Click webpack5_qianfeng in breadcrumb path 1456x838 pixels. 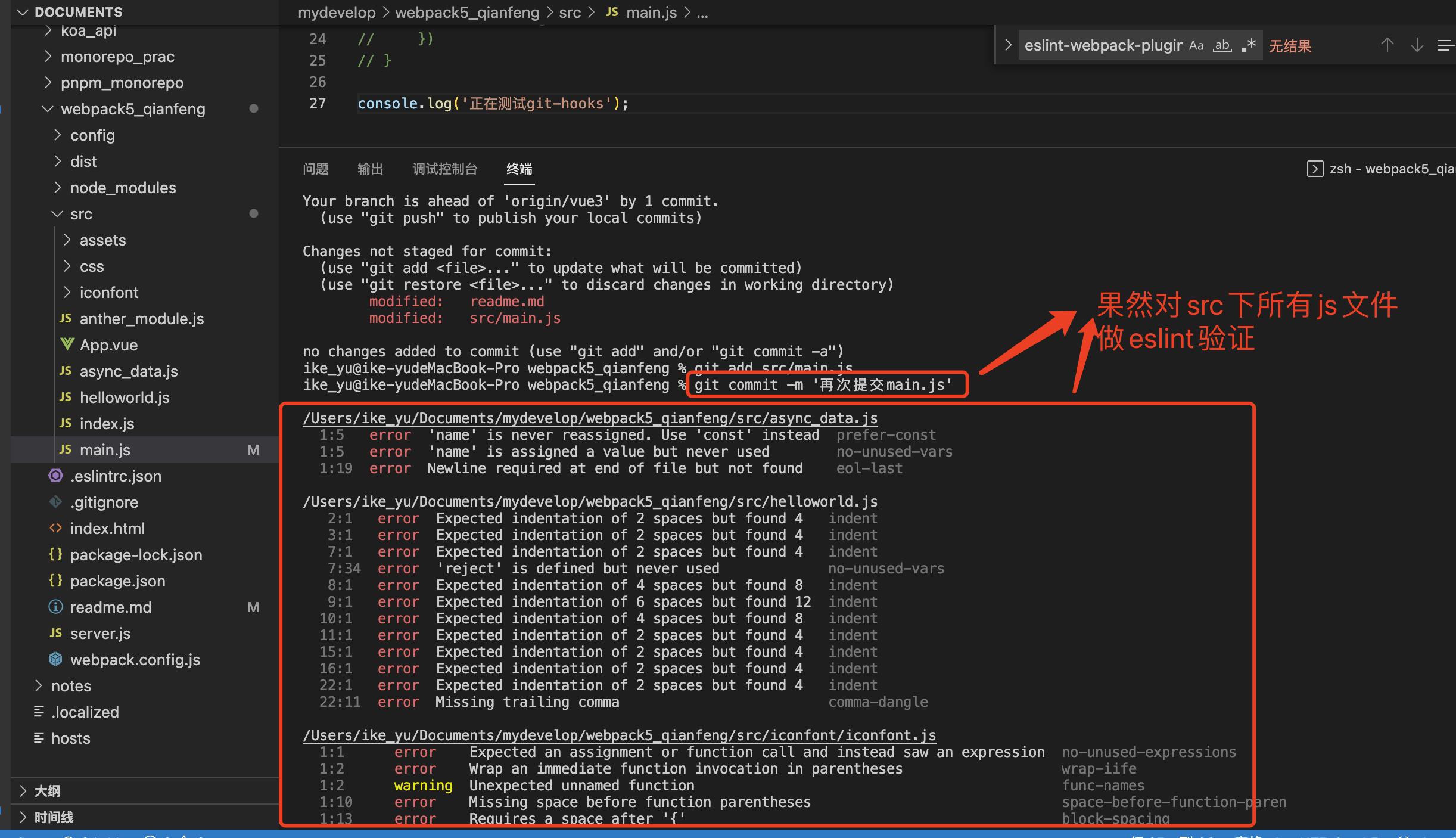point(466,13)
